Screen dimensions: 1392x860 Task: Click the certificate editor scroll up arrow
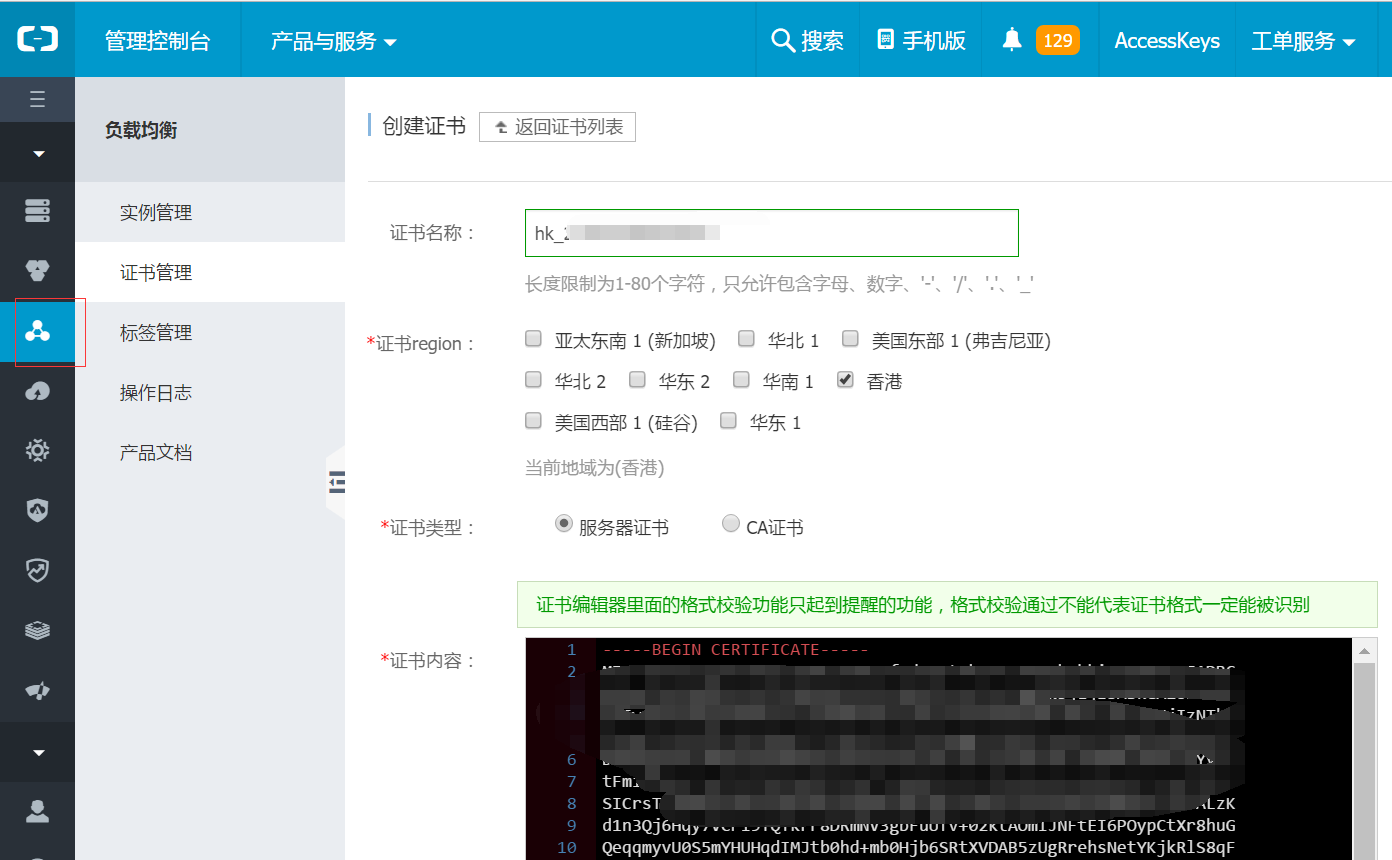pos(1365,651)
